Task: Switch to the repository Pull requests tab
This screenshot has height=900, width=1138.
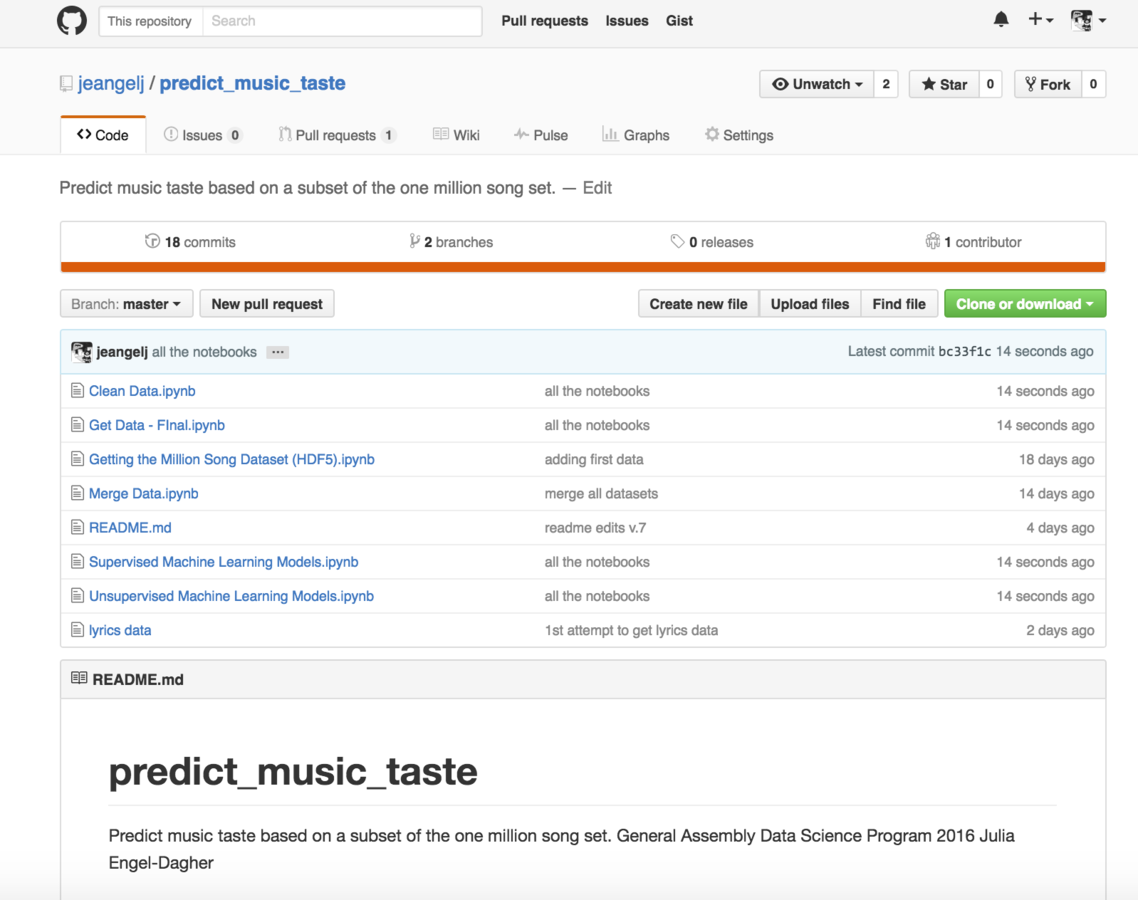Action: click(x=337, y=135)
